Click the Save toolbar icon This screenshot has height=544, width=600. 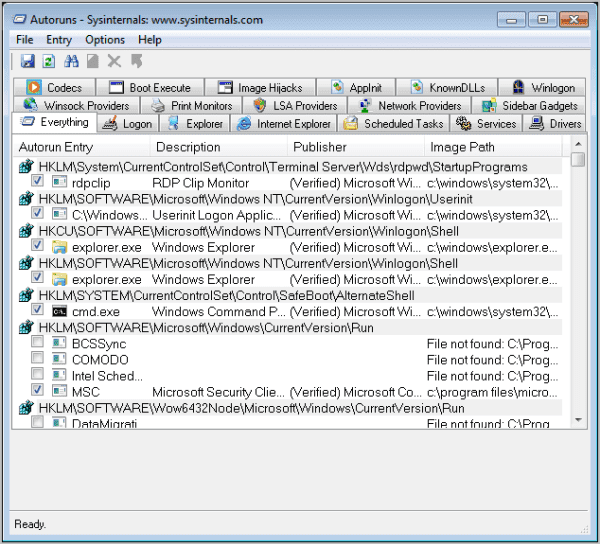tap(28, 61)
